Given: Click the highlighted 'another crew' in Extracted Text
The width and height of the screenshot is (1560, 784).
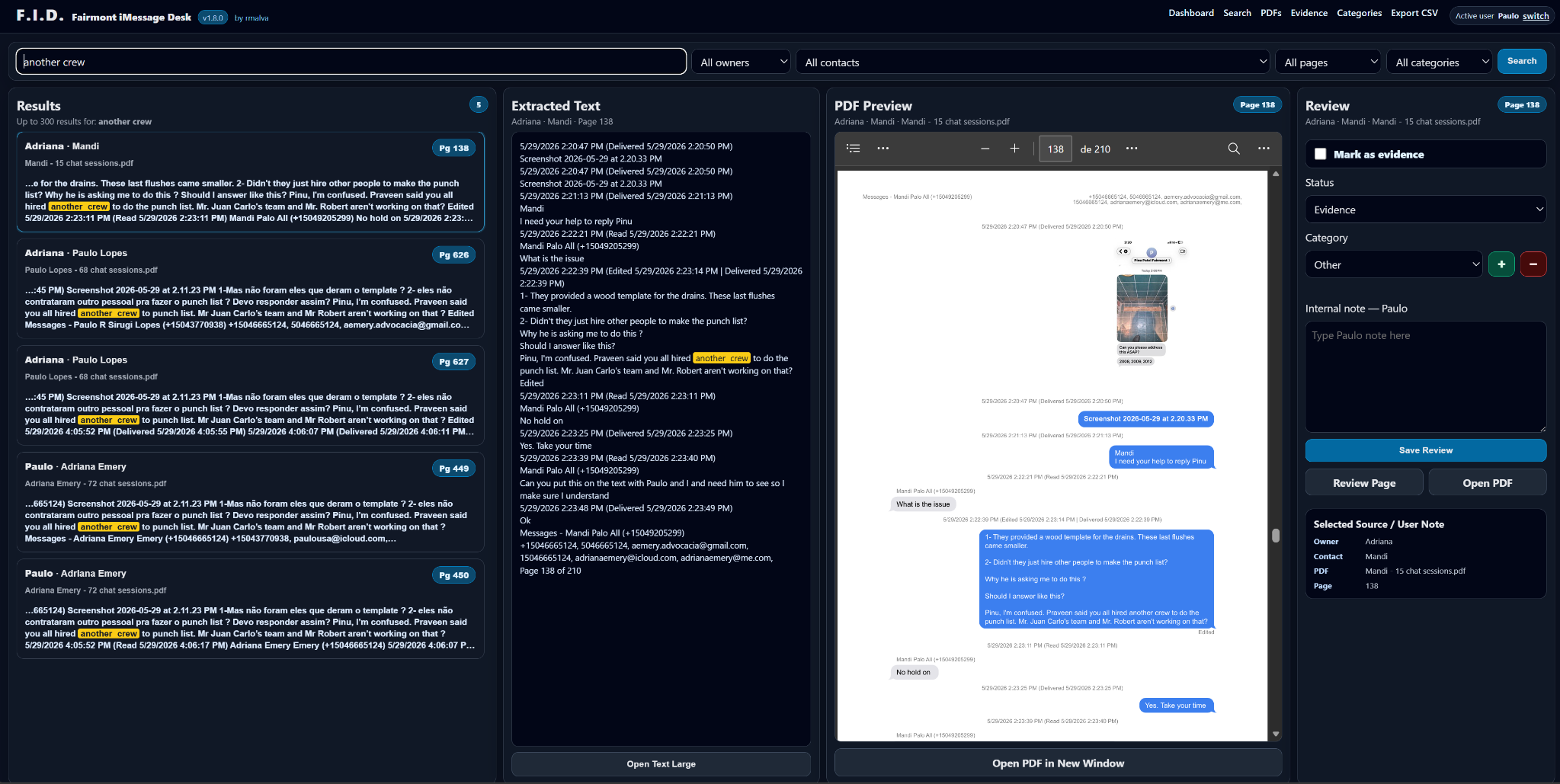Looking at the screenshot, I should (x=722, y=358).
